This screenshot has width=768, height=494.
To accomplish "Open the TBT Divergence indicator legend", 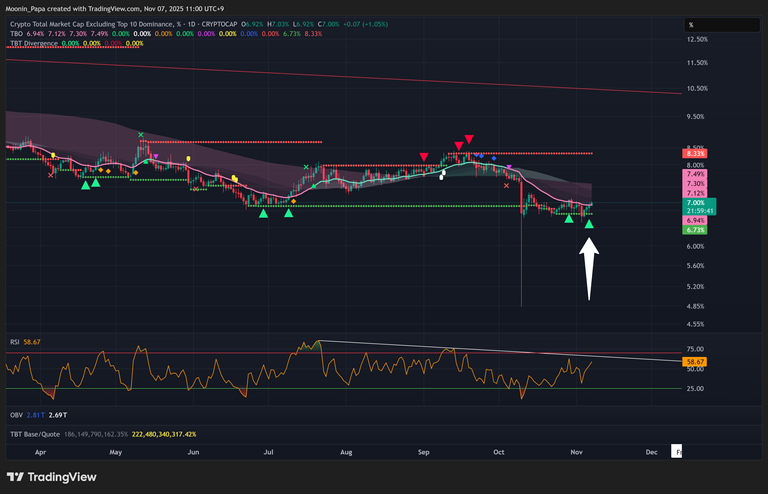I will (32, 43).
